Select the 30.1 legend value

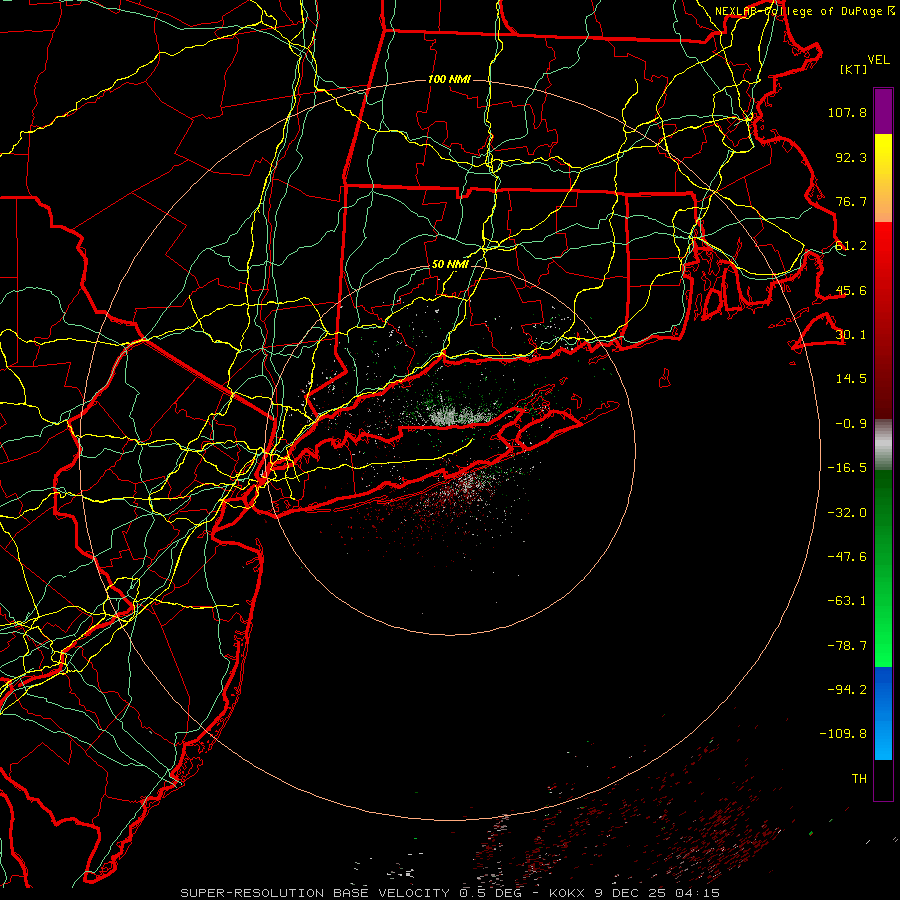coord(851,335)
